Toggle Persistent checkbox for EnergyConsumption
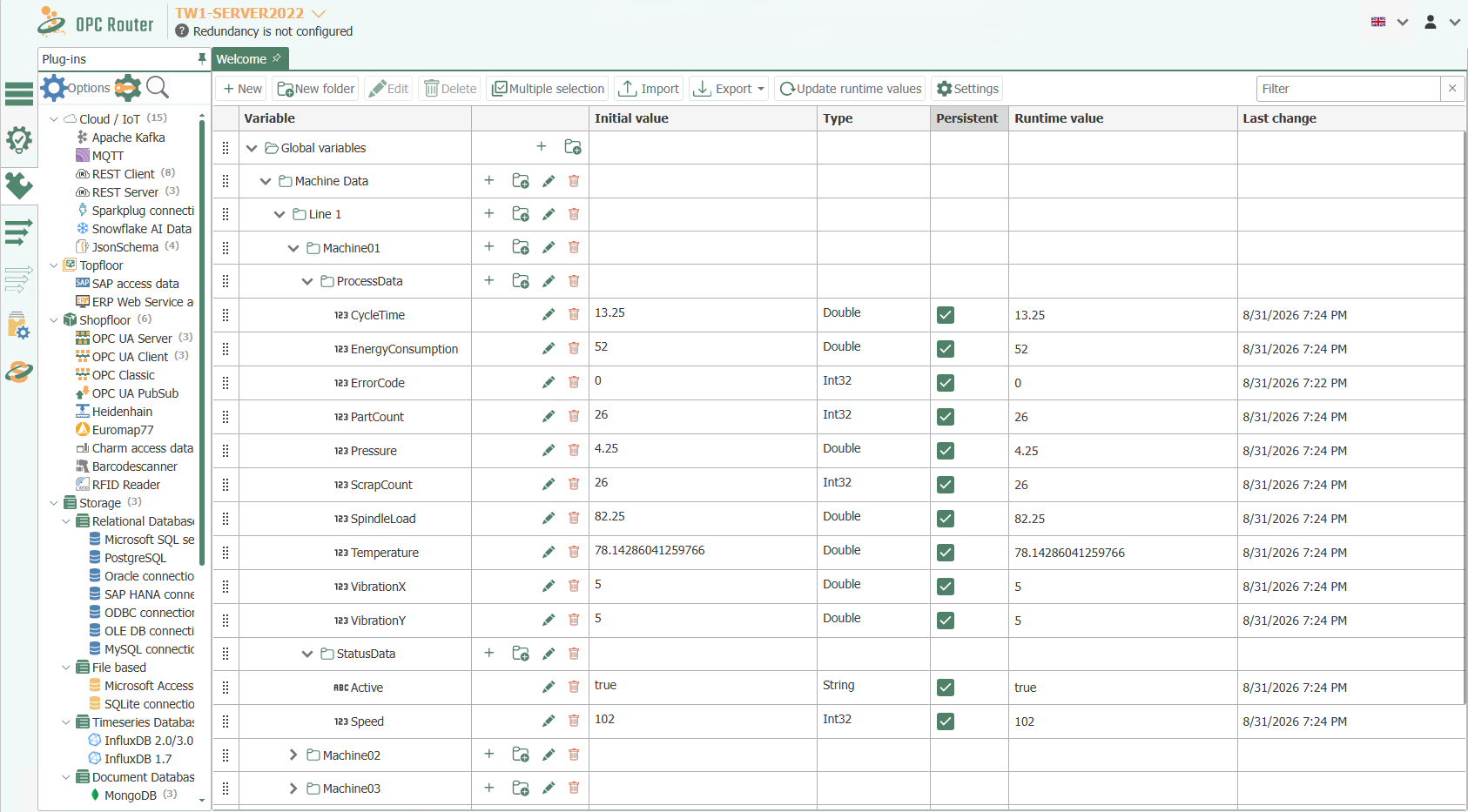The width and height of the screenshot is (1468, 812). click(x=946, y=349)
